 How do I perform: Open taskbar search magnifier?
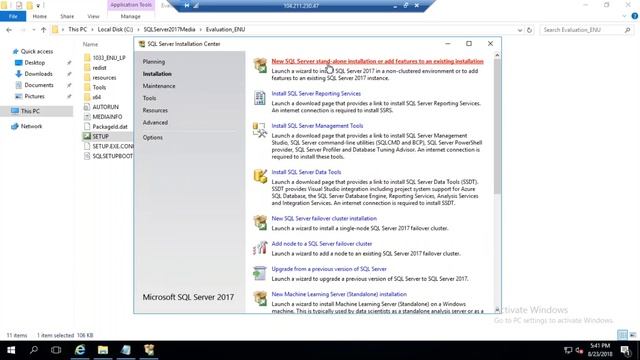pos(34,350)
